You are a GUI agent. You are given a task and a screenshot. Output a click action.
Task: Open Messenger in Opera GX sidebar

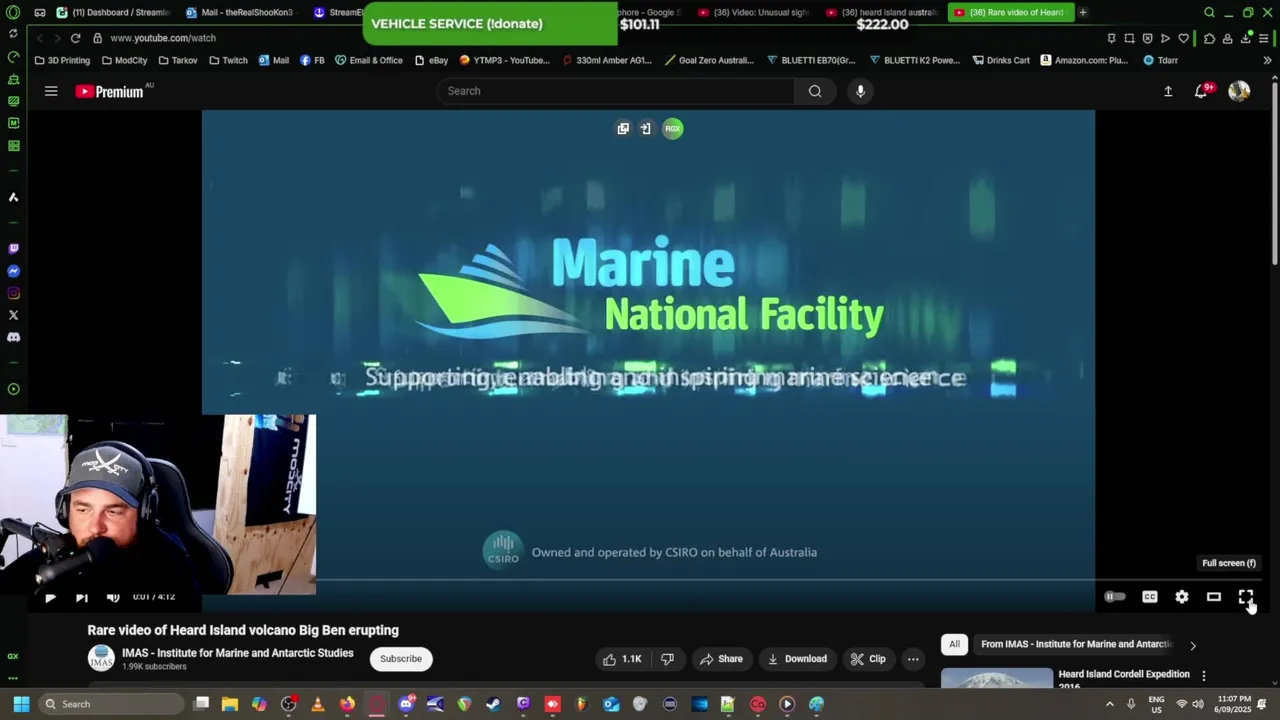point(13,271)
